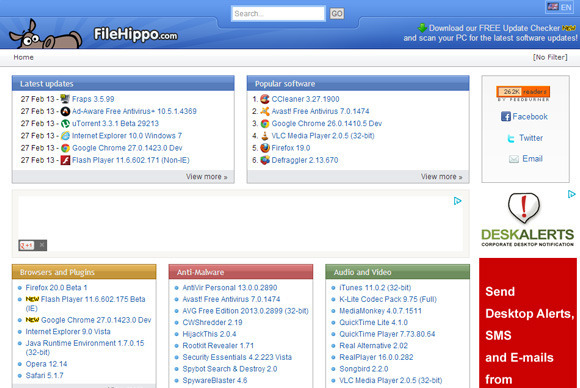Screen dimensions: 580x388
Task: Click the Google +1 button in the ad box
Action: (27, 245)
